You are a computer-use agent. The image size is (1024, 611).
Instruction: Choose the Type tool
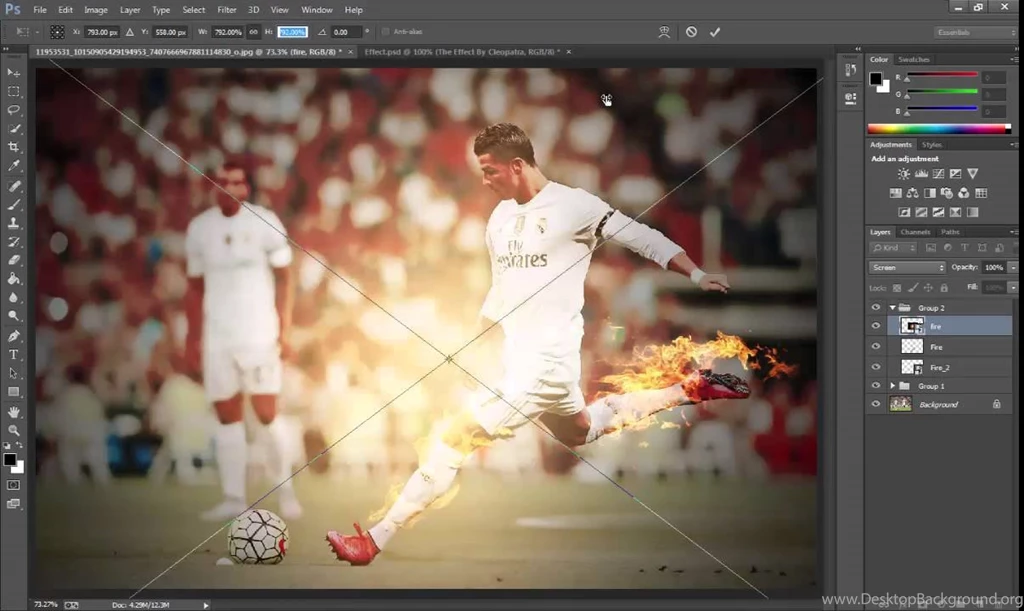coord(13,354)
